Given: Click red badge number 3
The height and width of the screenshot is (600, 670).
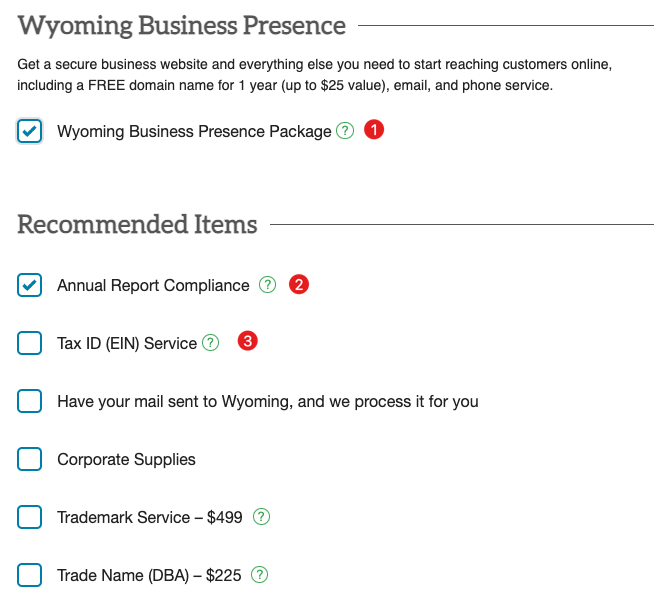Looking at the screenshot, I should (x=247, y=341).
